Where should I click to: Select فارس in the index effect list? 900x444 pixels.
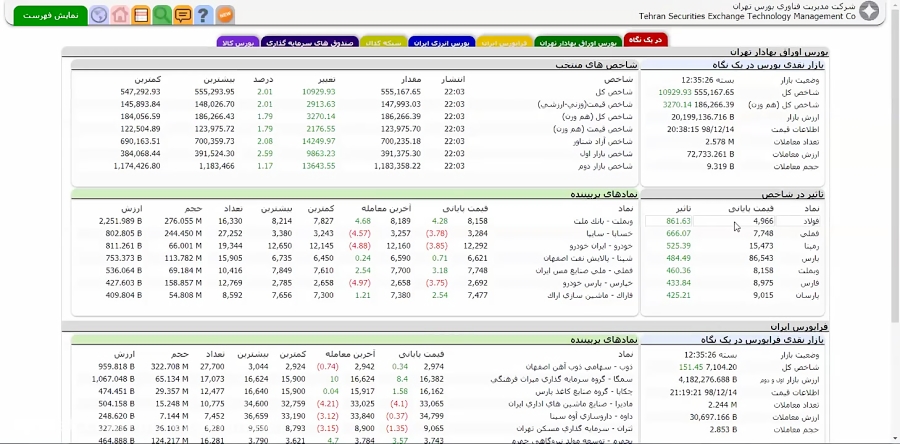click(811, 283)
